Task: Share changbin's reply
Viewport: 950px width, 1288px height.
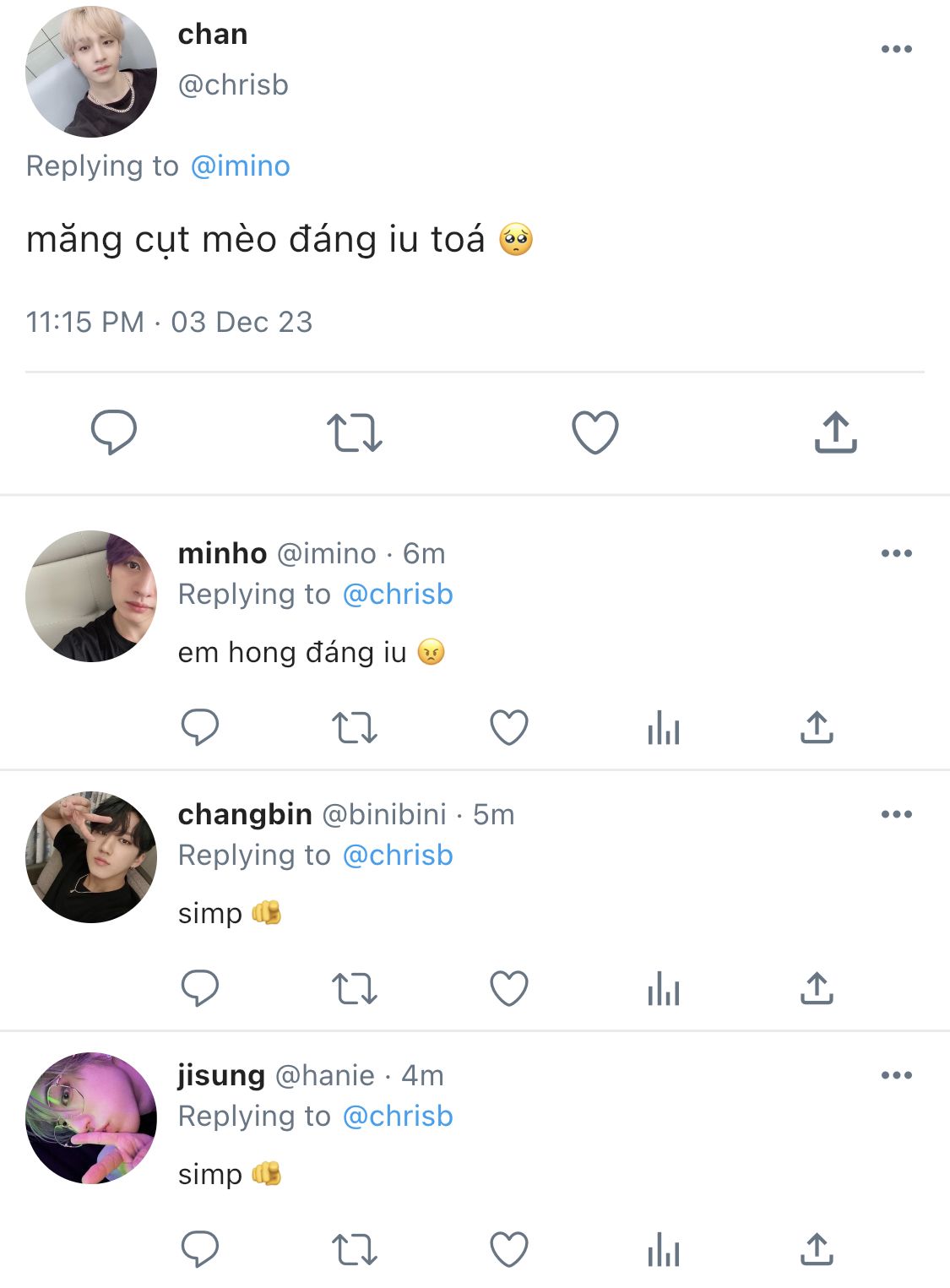Action: tap(817, 988)
